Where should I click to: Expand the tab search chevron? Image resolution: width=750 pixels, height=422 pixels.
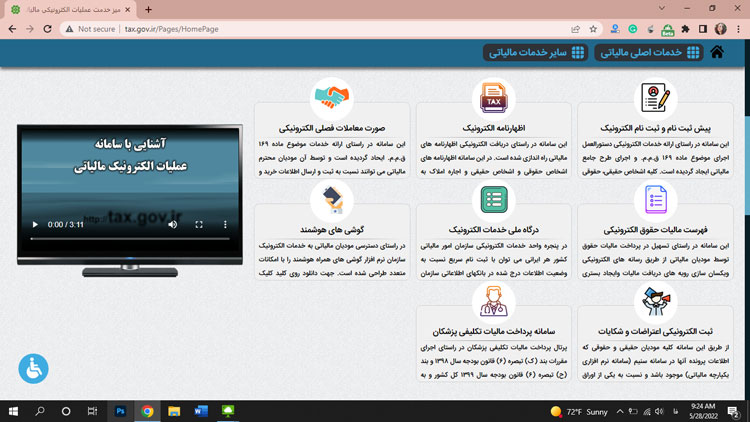[662, 8]
